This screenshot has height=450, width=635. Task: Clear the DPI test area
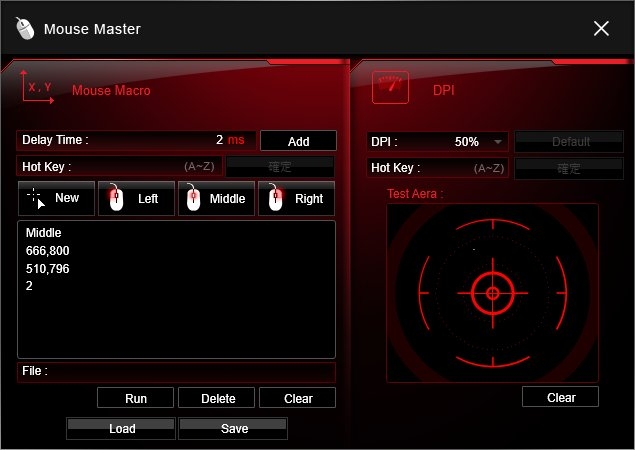pyautogui.click(x=560, y=397)
